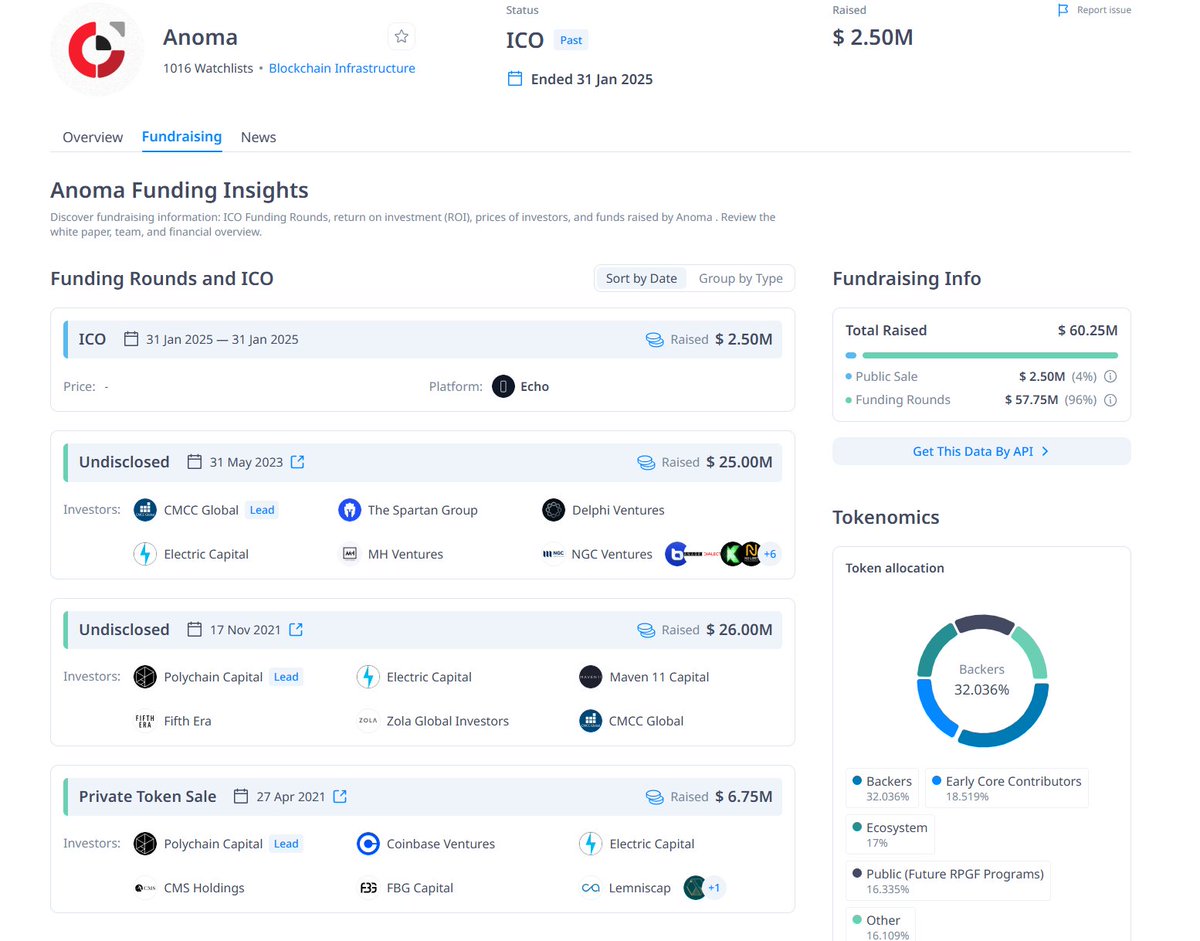Image resolution: width=1200 pixels, height=941 pixels.
Task: Open external source link for 31 May 2023 round
Action: [297, 462]
